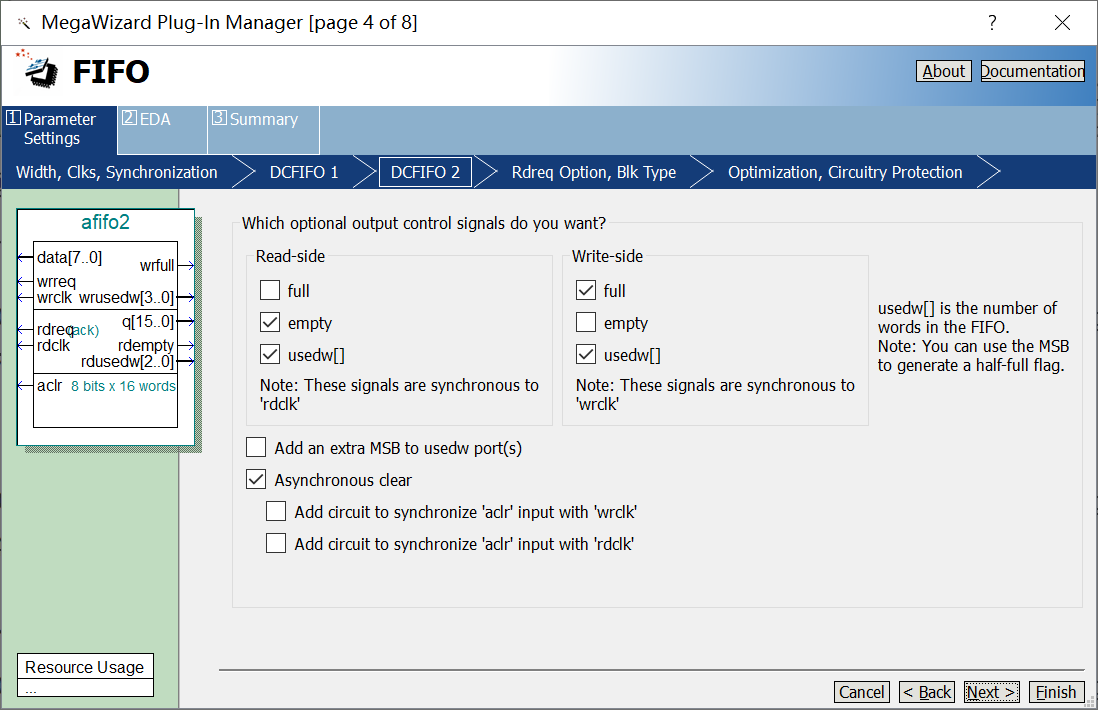1098x710 pixels.
Task: Click the rdempty port label
Action: pos(146,345)
